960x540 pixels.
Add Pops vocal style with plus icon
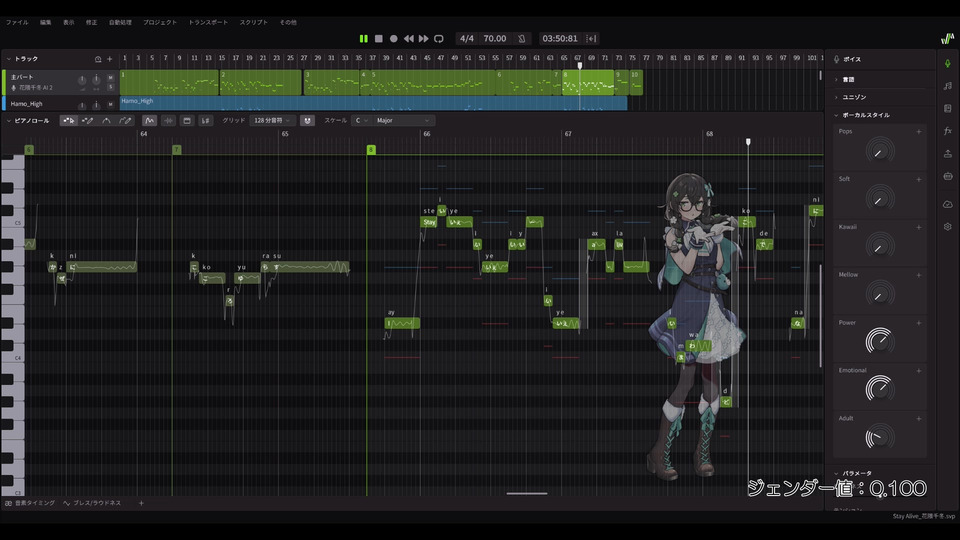[918, 132]
